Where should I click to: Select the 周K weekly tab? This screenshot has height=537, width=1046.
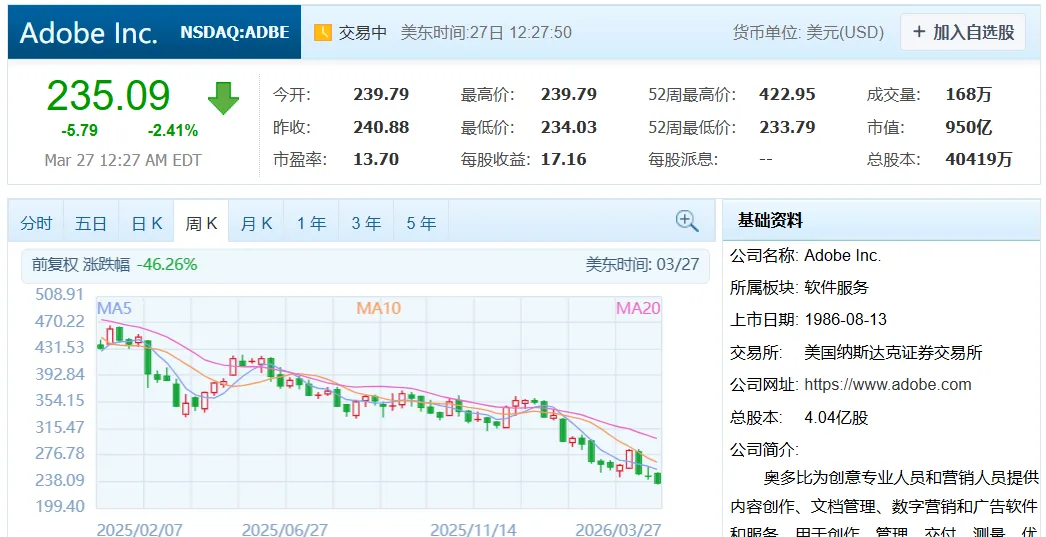[x=201, y=223]
